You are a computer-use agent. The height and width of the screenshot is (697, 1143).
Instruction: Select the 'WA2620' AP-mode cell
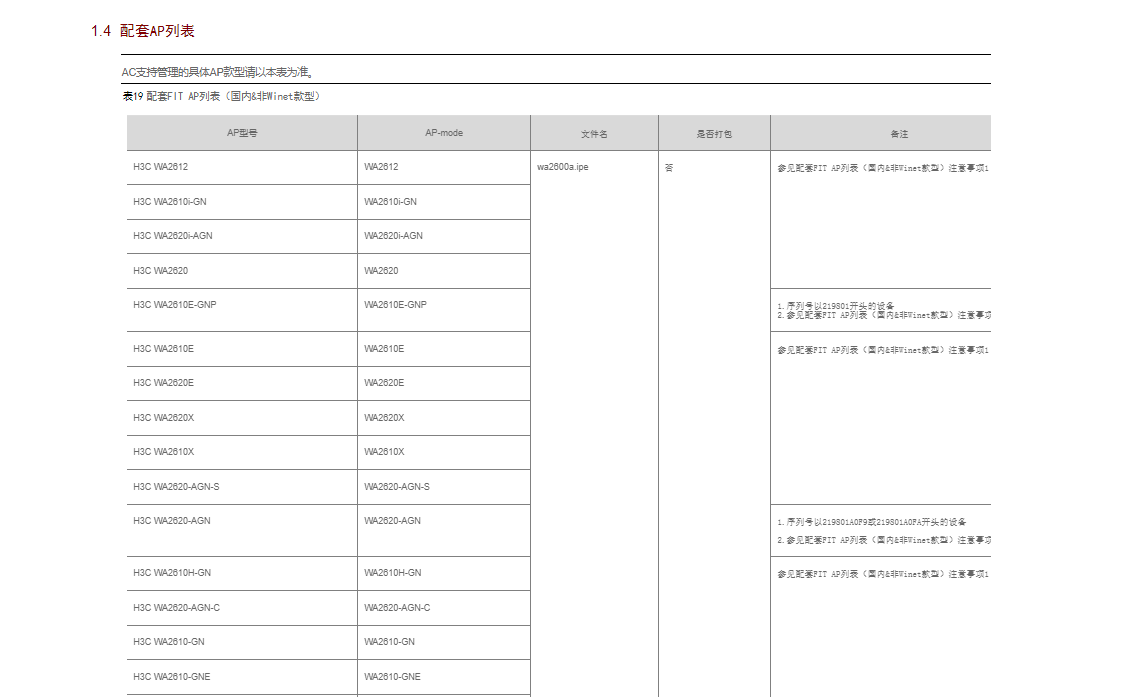point(444,271)
